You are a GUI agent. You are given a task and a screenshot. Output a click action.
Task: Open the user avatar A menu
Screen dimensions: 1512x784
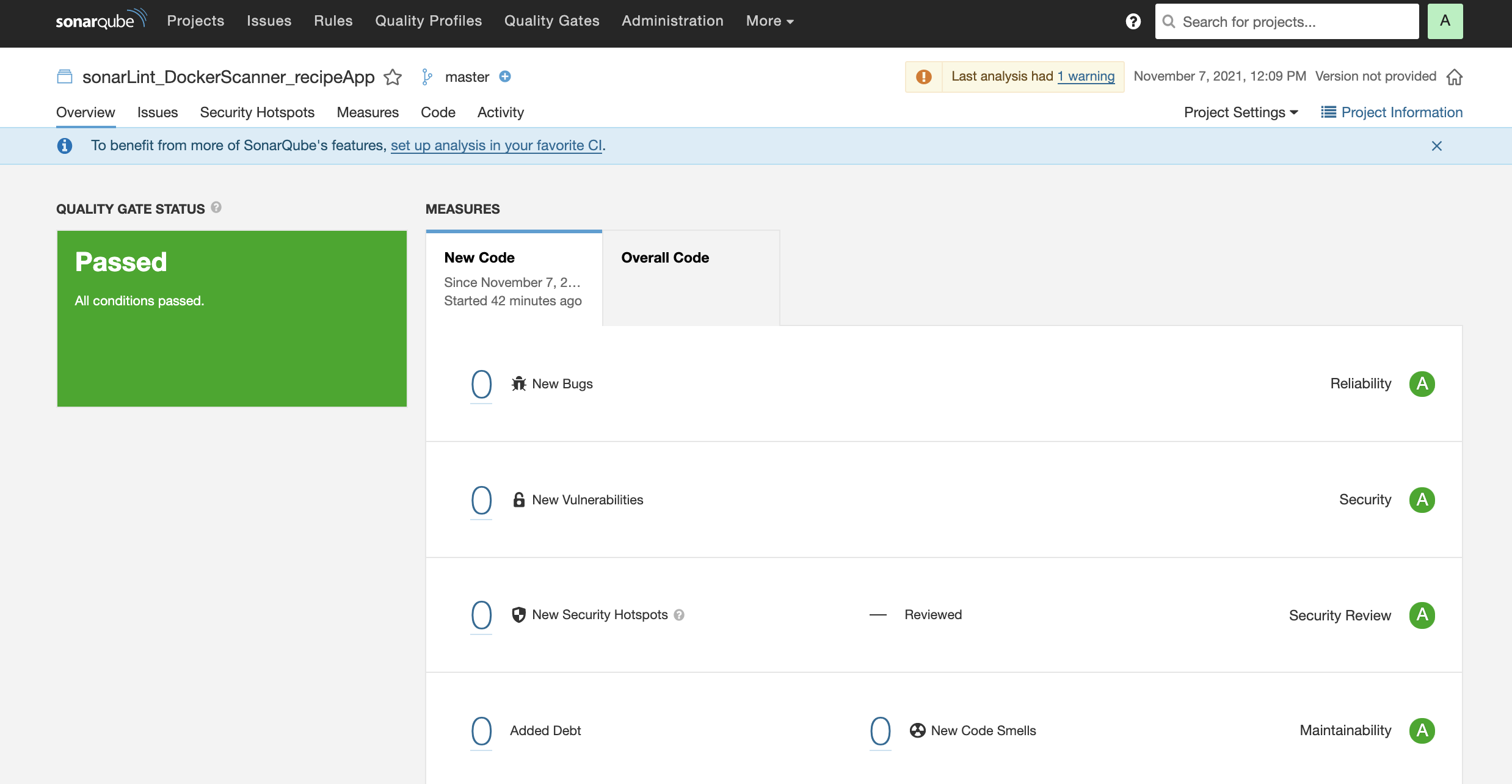(x=1445, y=21)
